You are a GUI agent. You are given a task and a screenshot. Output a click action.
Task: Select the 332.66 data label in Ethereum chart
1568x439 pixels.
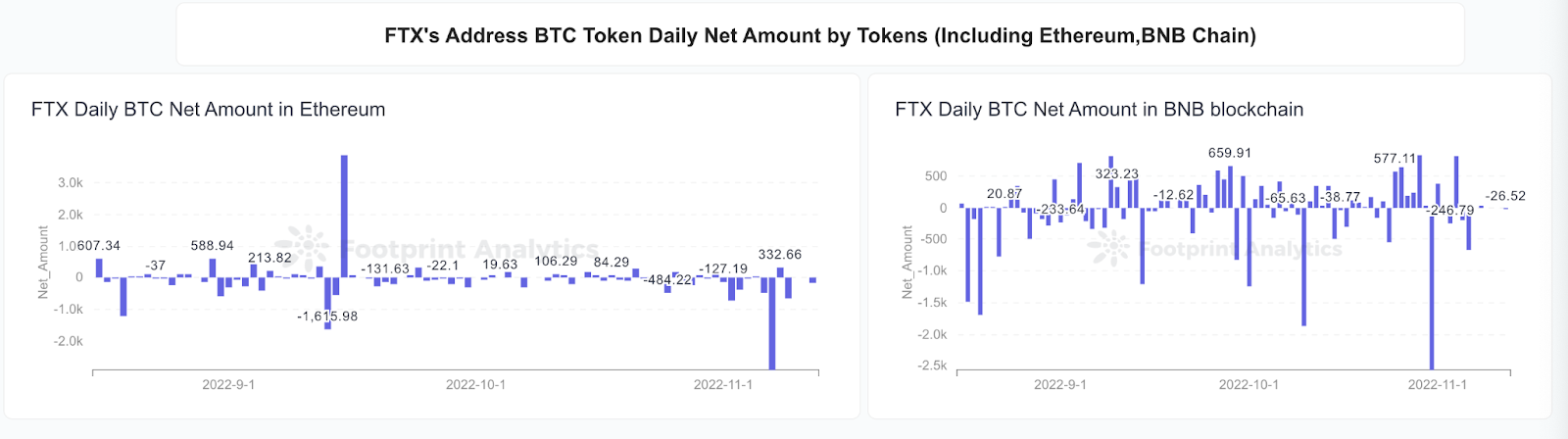pos(779,255)
